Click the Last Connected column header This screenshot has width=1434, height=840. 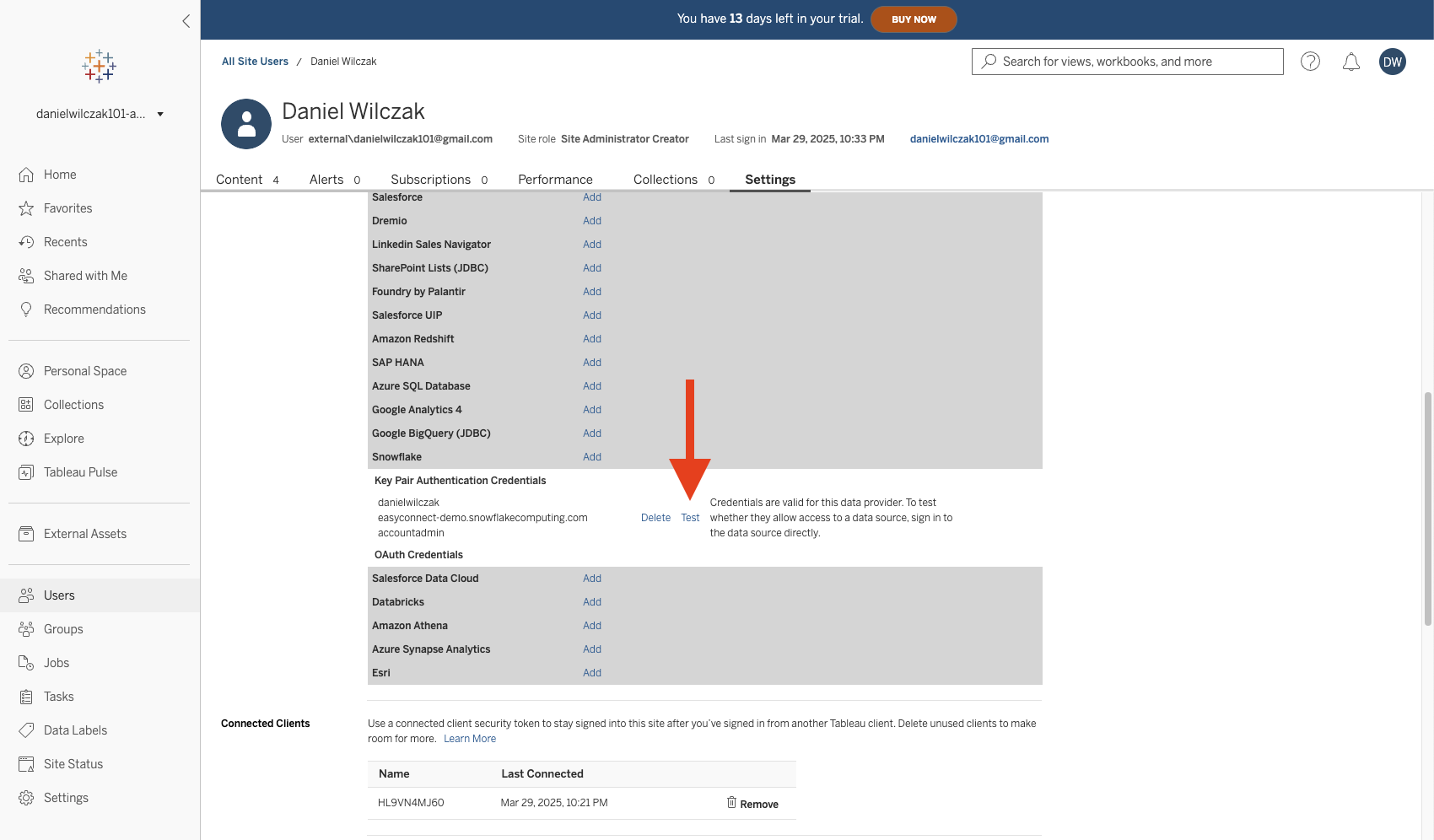(542, 774)
